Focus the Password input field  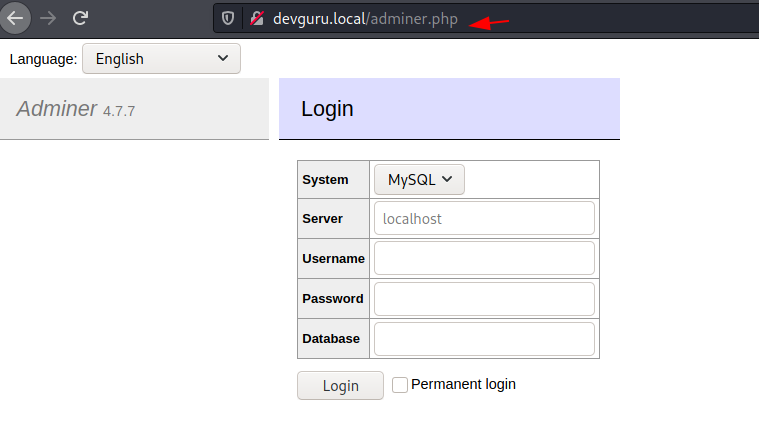pos(484,299)
